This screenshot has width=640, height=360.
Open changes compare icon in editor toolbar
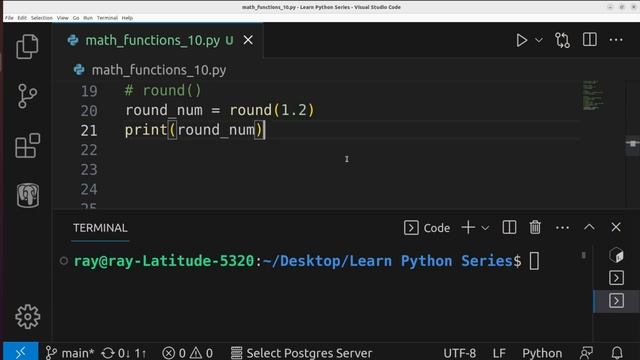click(562, 40)
